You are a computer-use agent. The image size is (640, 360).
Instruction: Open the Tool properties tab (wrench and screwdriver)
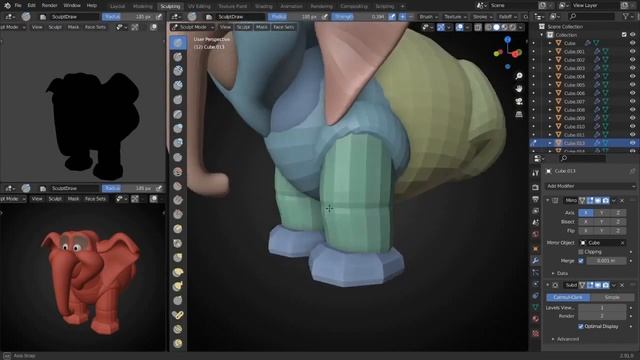tap(536, 173)
